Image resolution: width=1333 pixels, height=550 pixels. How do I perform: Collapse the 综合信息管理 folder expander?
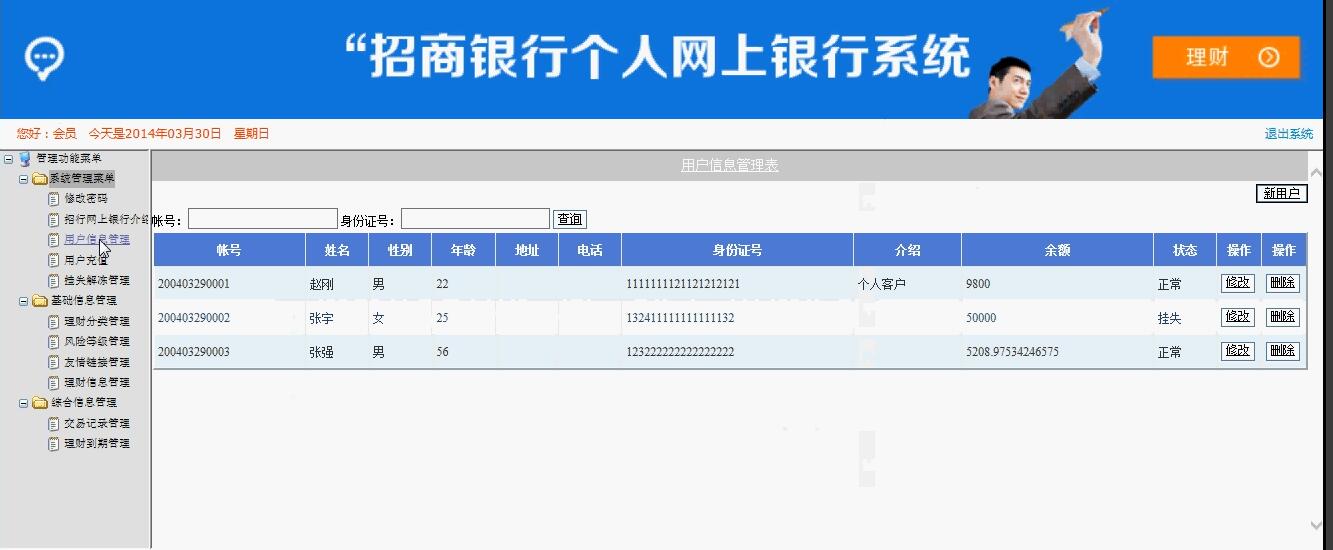point(24,403)
